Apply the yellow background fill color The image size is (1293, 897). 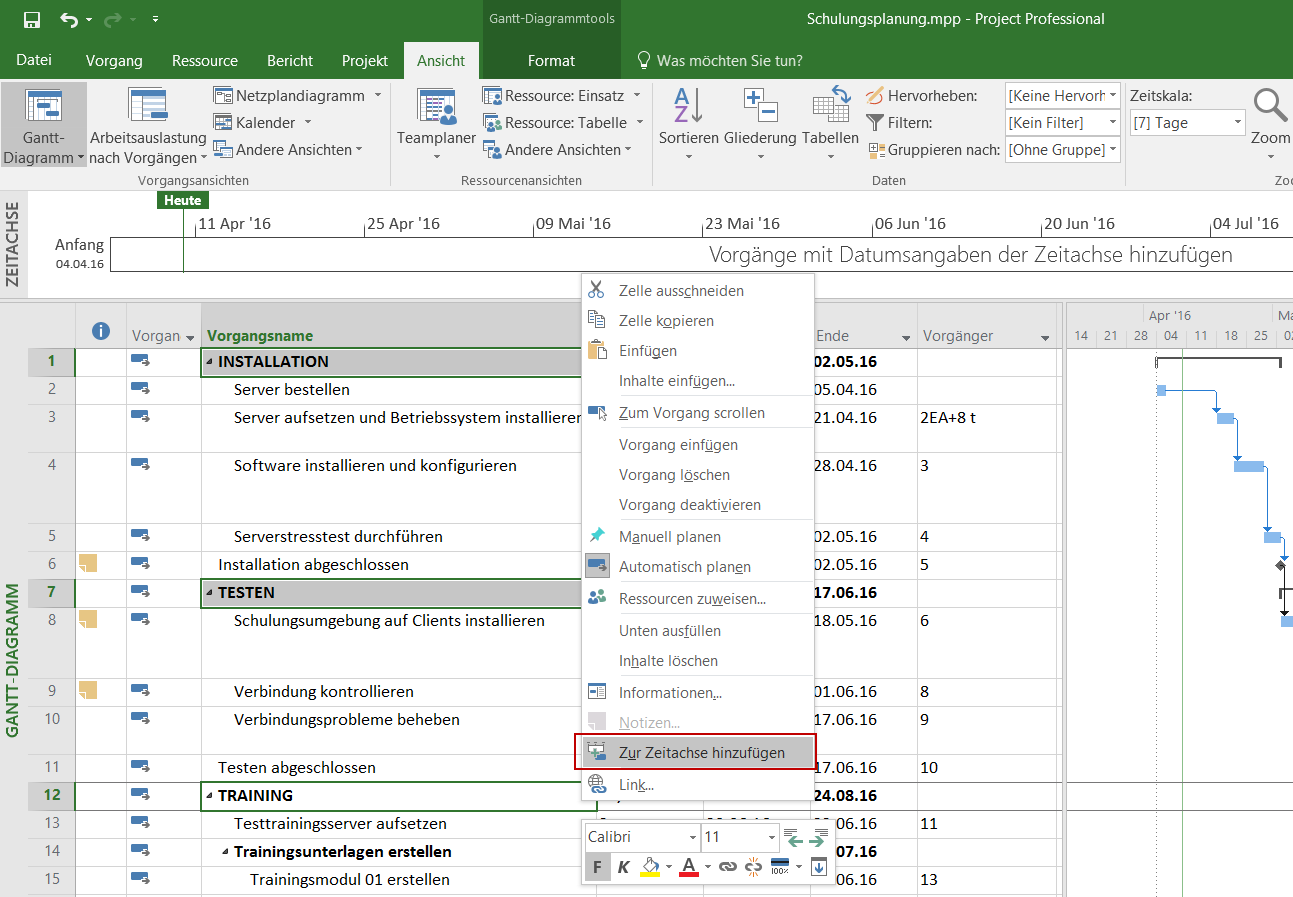pyautogui.click(x=649, y=867)
